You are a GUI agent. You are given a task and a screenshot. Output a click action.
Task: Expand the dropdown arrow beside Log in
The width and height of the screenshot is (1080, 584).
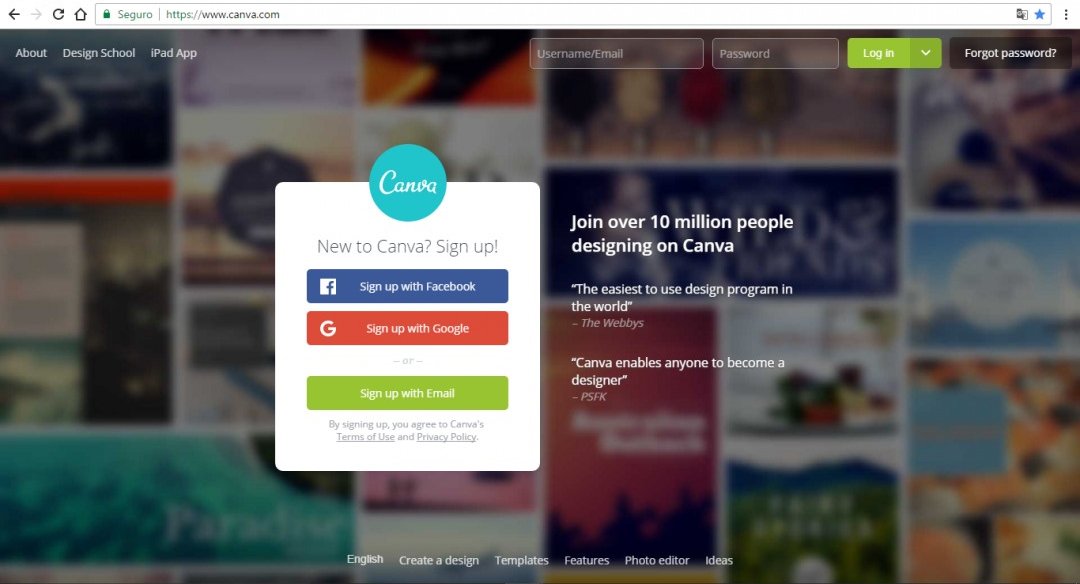[x=926, y=53]
